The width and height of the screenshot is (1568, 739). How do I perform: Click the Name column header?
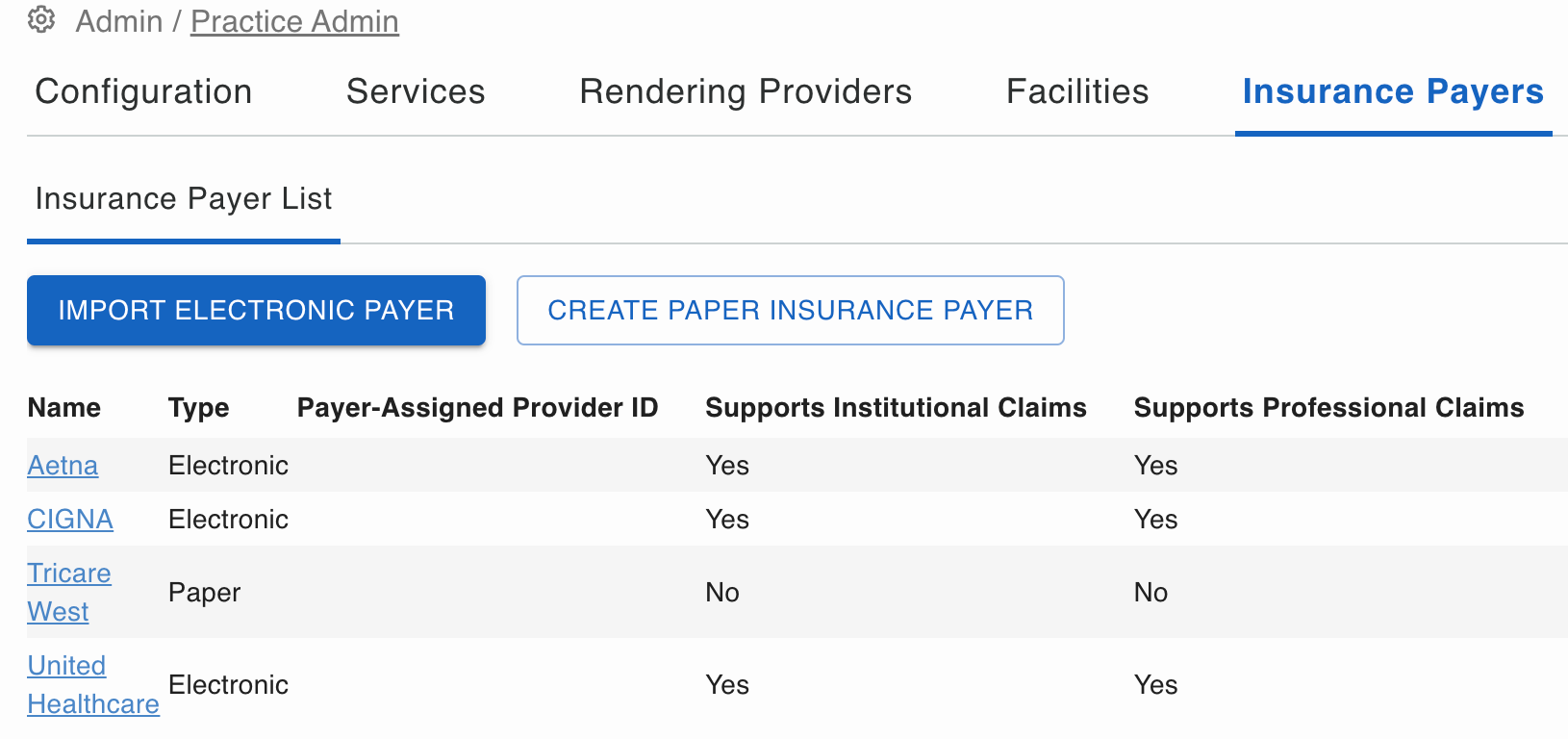(64, 408)
